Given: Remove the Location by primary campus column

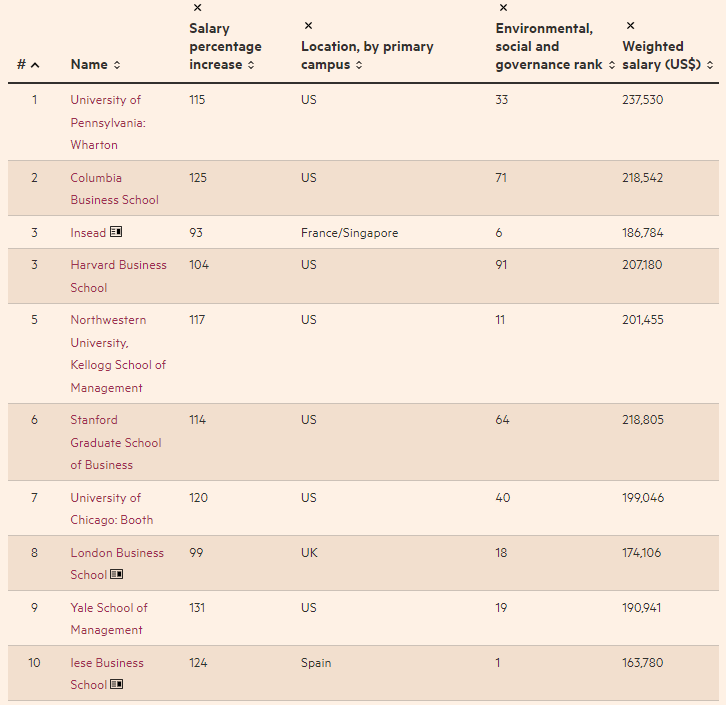Looking at the screenshot, I should point(308,26).
